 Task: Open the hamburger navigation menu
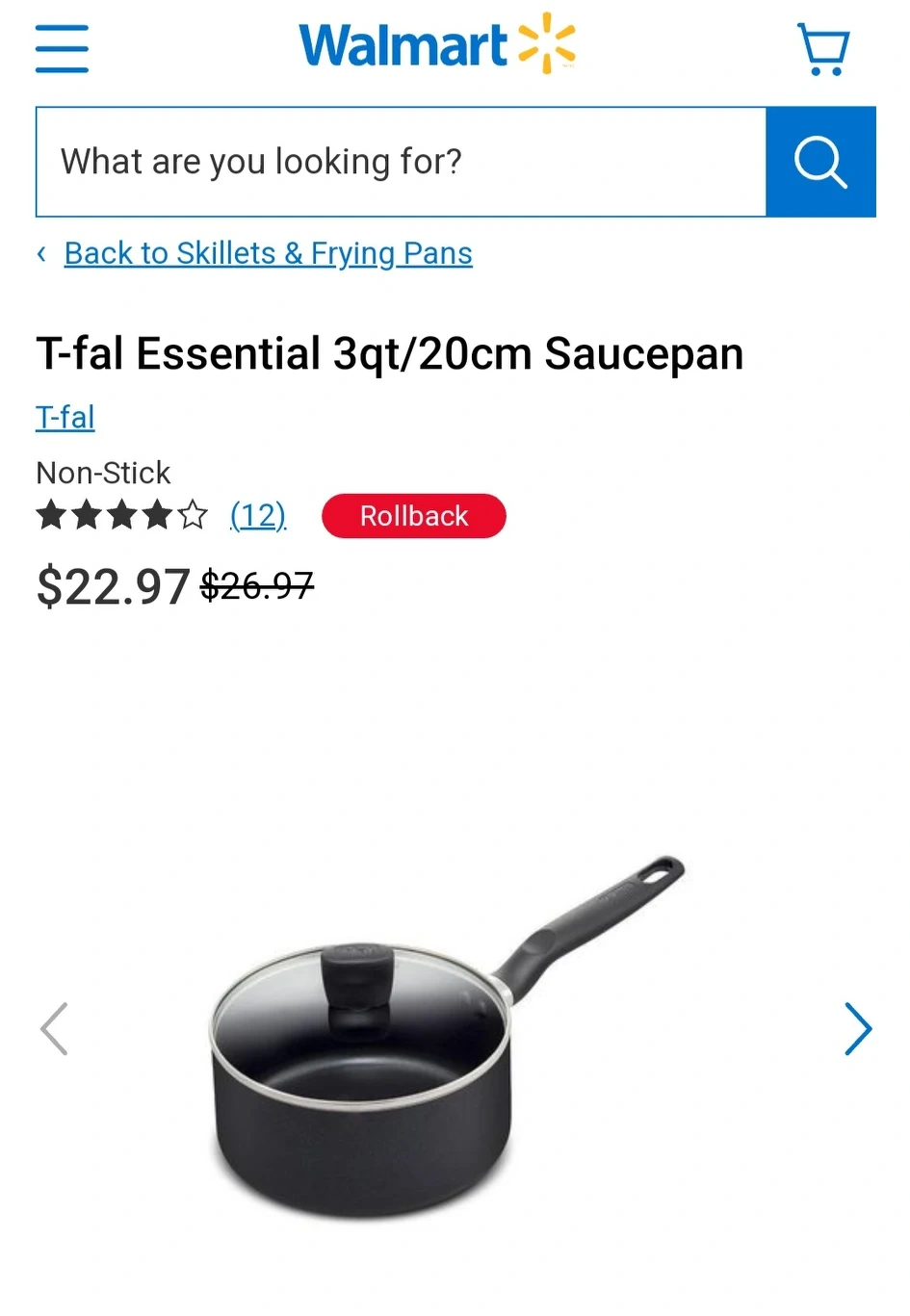coord(62,48)
